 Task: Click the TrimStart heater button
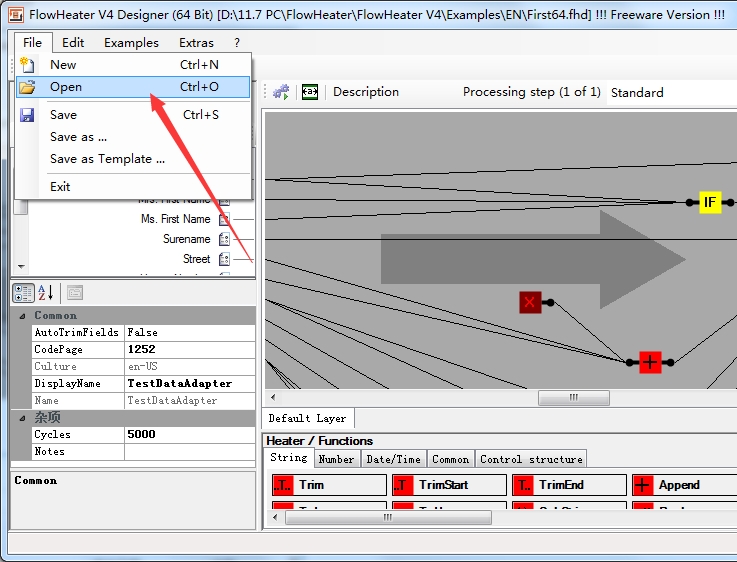[x=449, y=484]
